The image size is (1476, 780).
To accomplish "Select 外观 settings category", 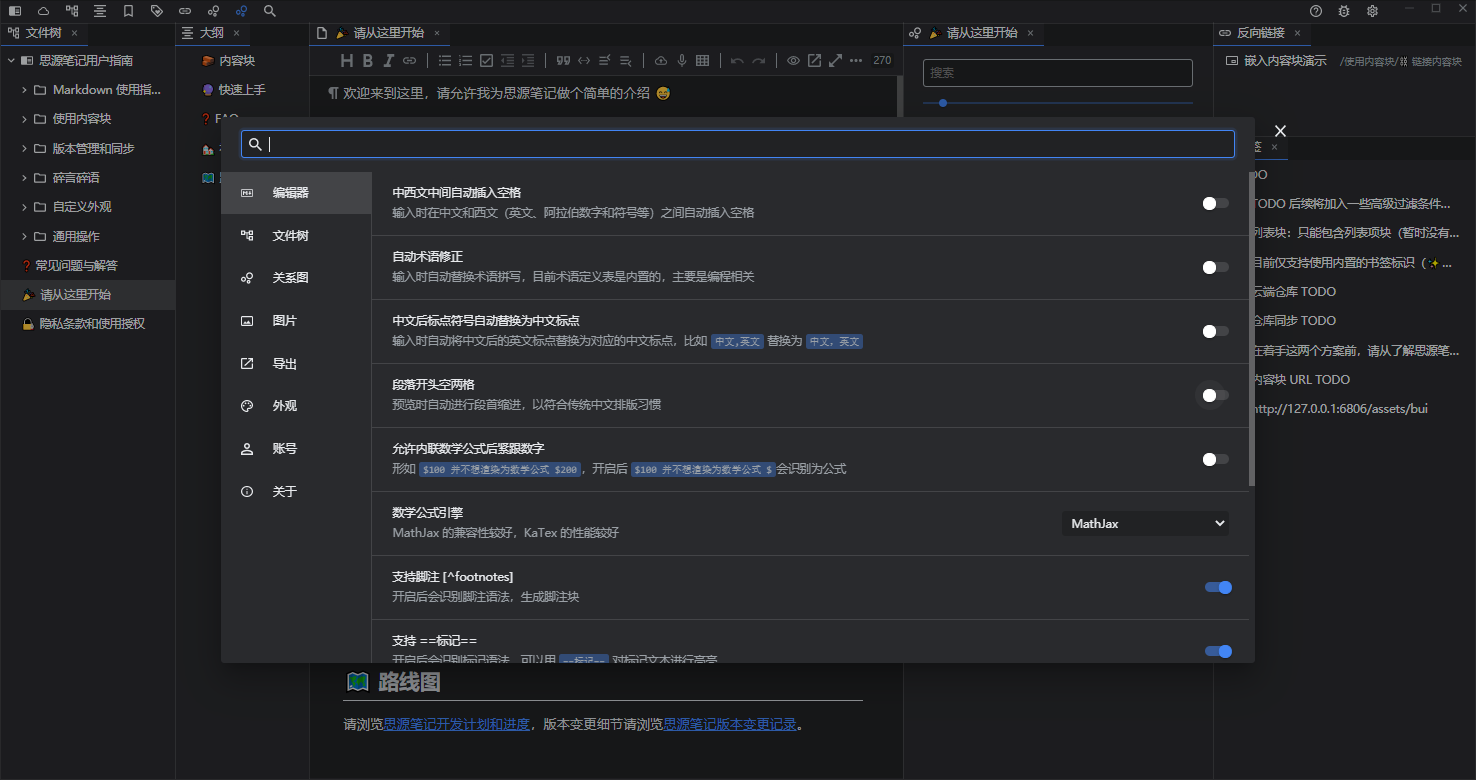I will point(284,406).
